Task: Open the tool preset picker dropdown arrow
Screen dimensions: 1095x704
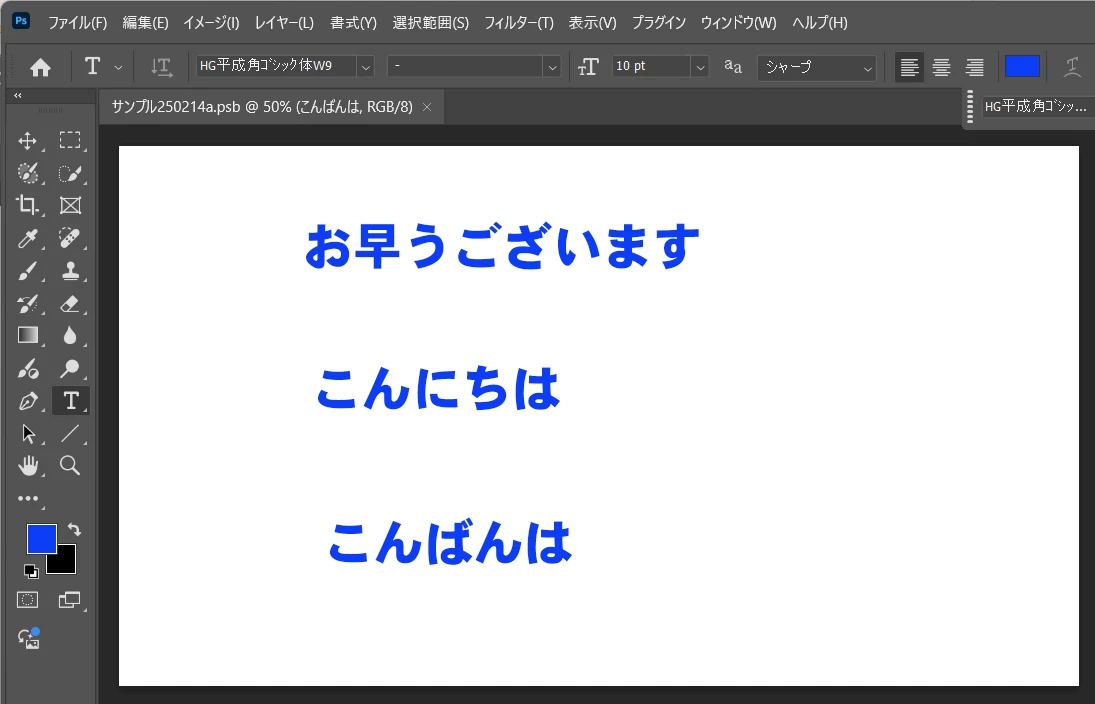Action: pos(118,68)
